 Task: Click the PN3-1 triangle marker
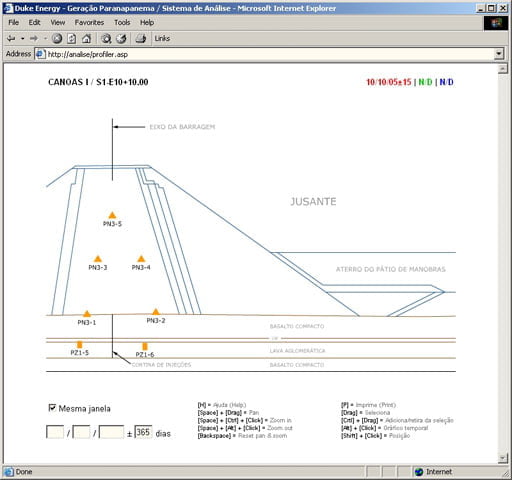pos(87,314)
